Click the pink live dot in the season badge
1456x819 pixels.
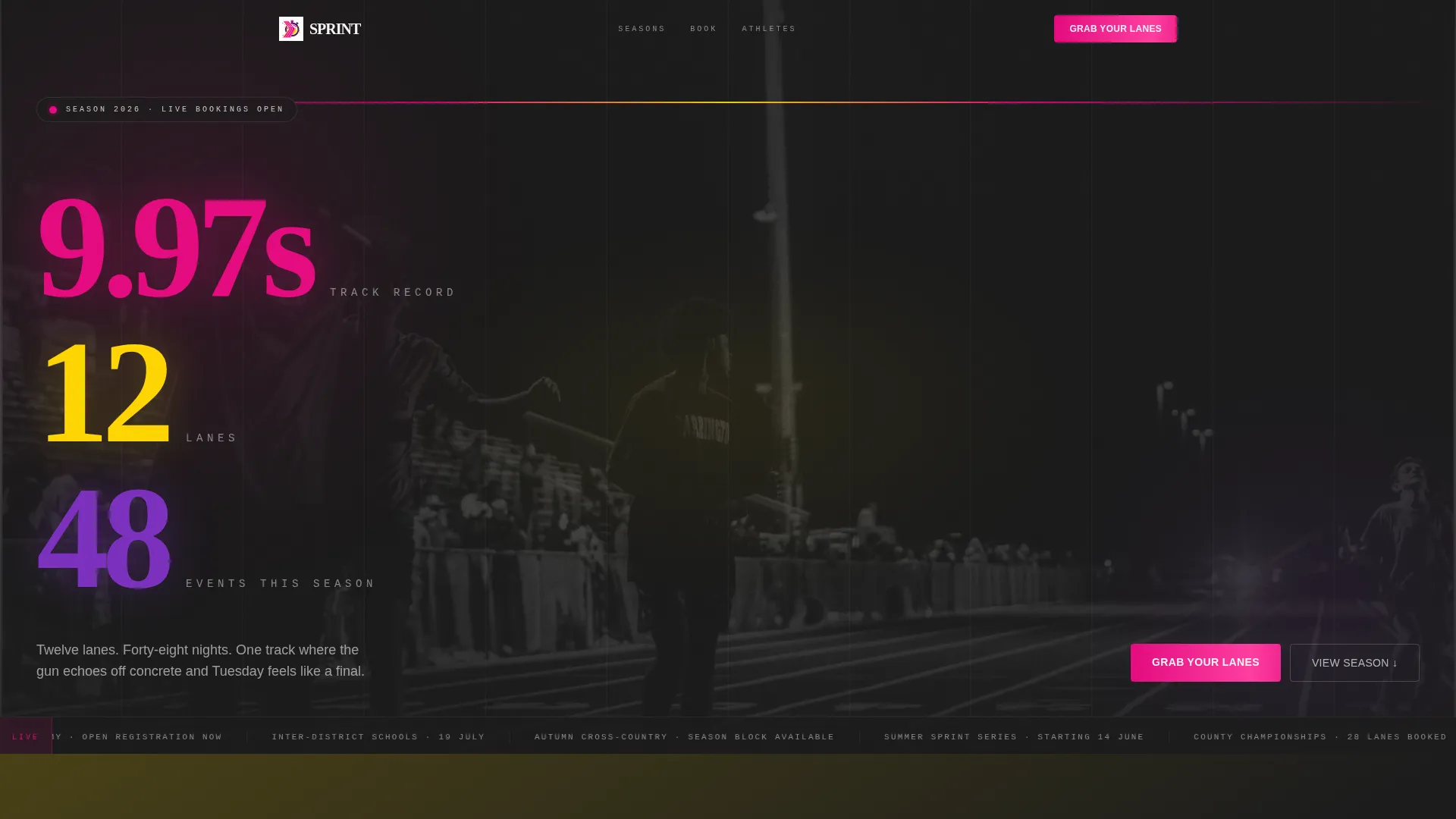pyautogui.click(x=53, y=110)
